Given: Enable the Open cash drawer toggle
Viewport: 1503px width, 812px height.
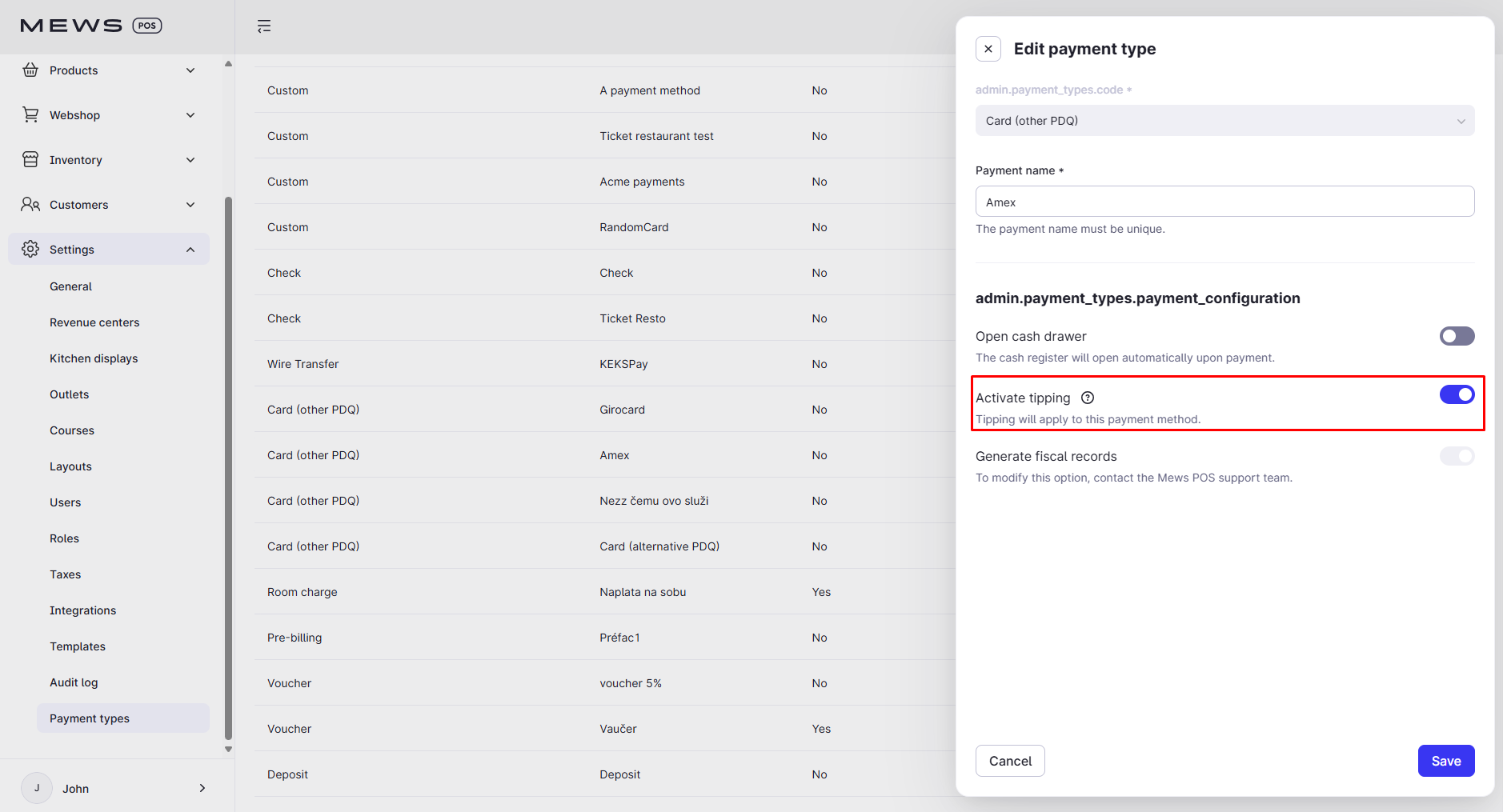Looking at the screenshot, I should click(1456, 336).
